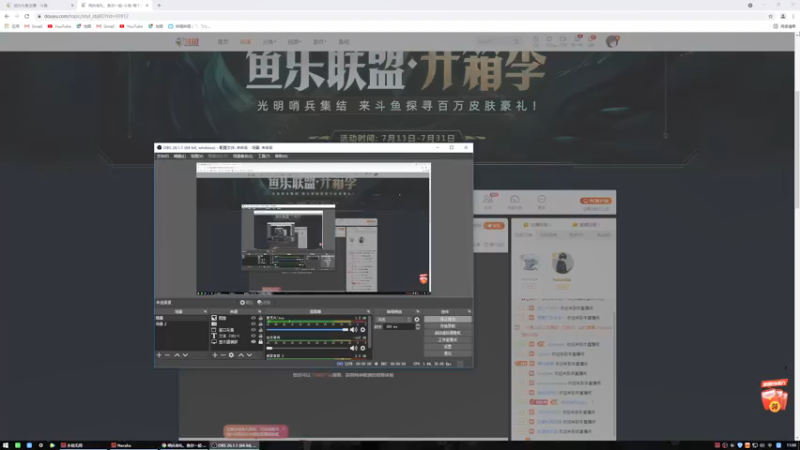Open first menu in OBS menu bar

click(x=163, y=156)
